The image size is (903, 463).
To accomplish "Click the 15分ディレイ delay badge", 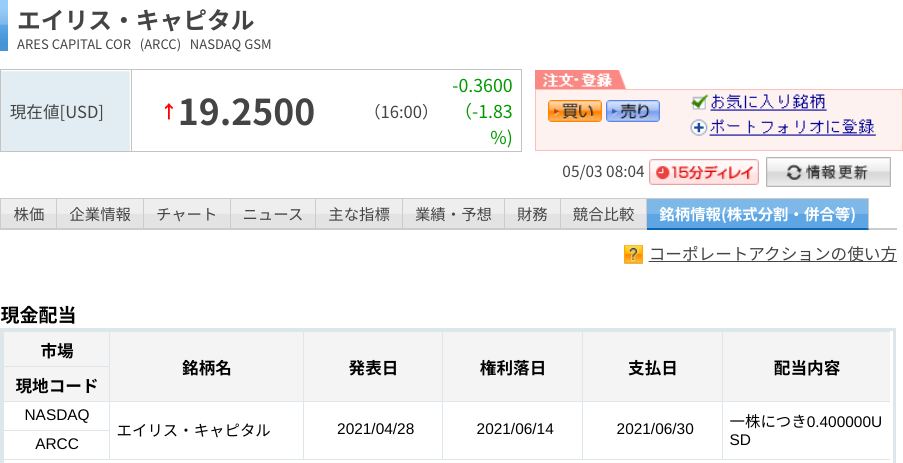I will [704, 172].
